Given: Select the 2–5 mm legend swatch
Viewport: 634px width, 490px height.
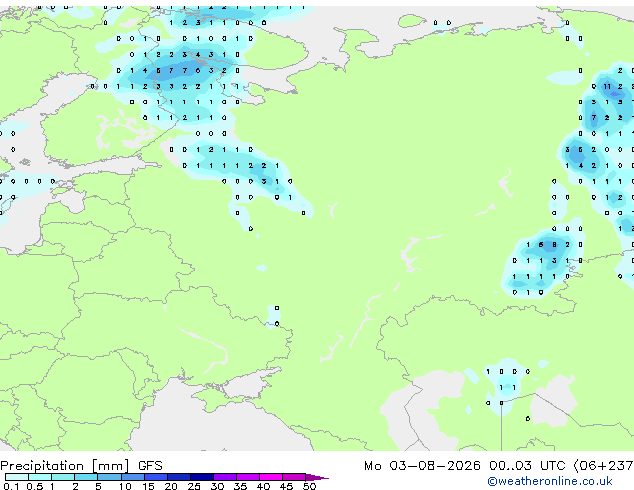Looking at the screenshot, I should (x=86, y=477).
